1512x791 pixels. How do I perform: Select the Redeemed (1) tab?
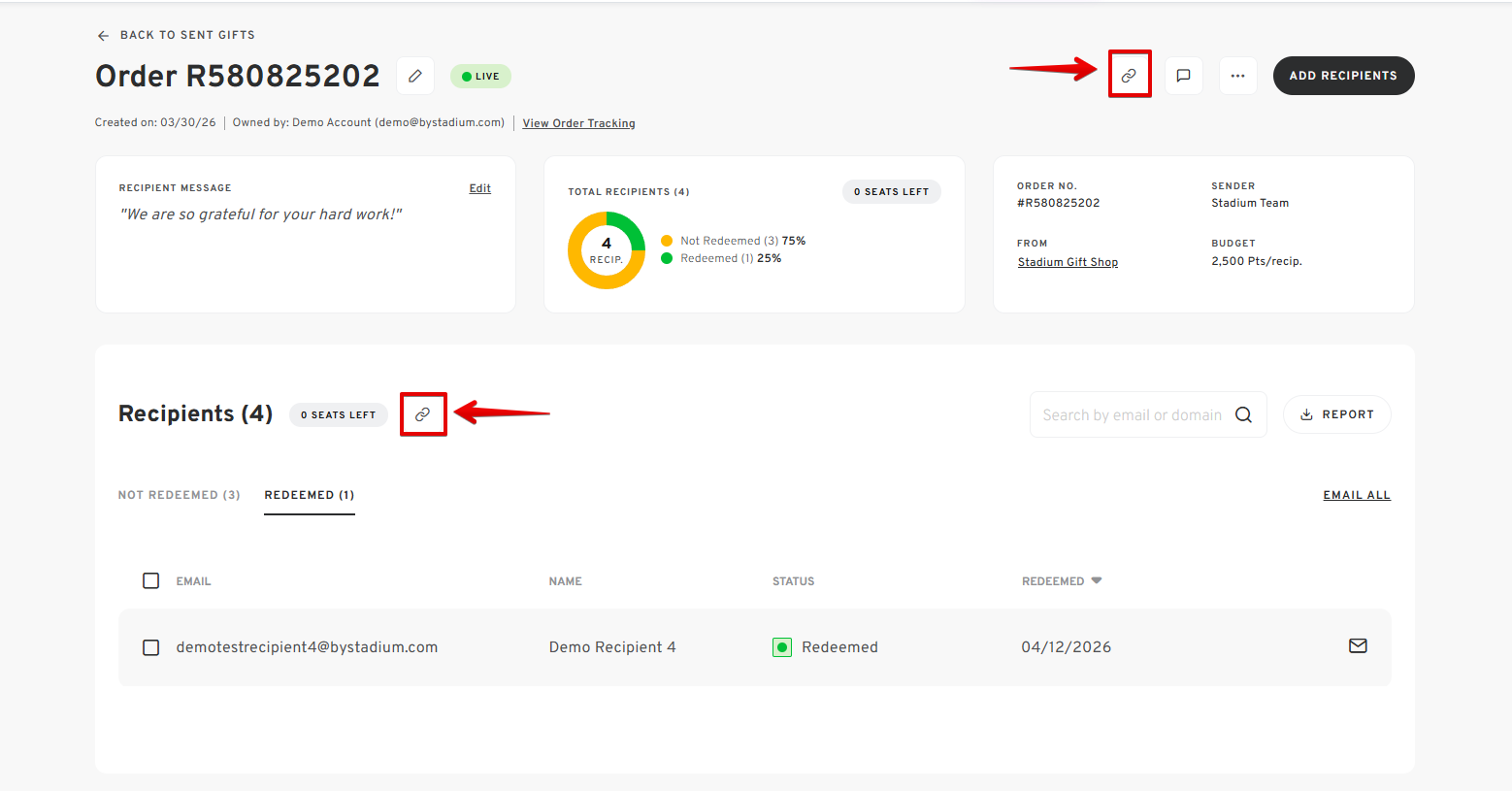309,495
